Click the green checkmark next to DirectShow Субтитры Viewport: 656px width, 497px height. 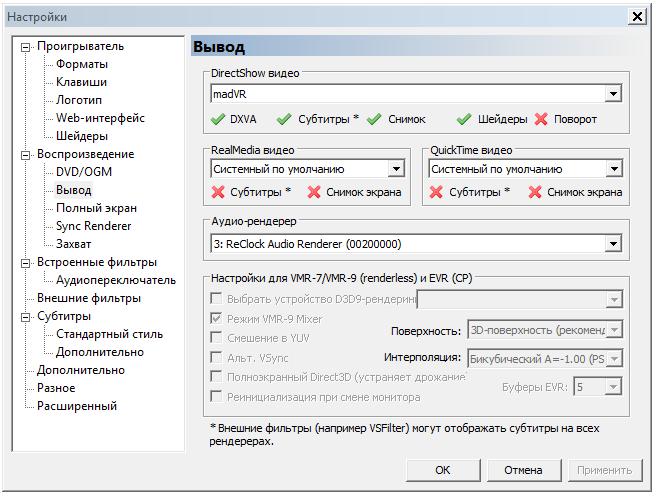point(284,119)
